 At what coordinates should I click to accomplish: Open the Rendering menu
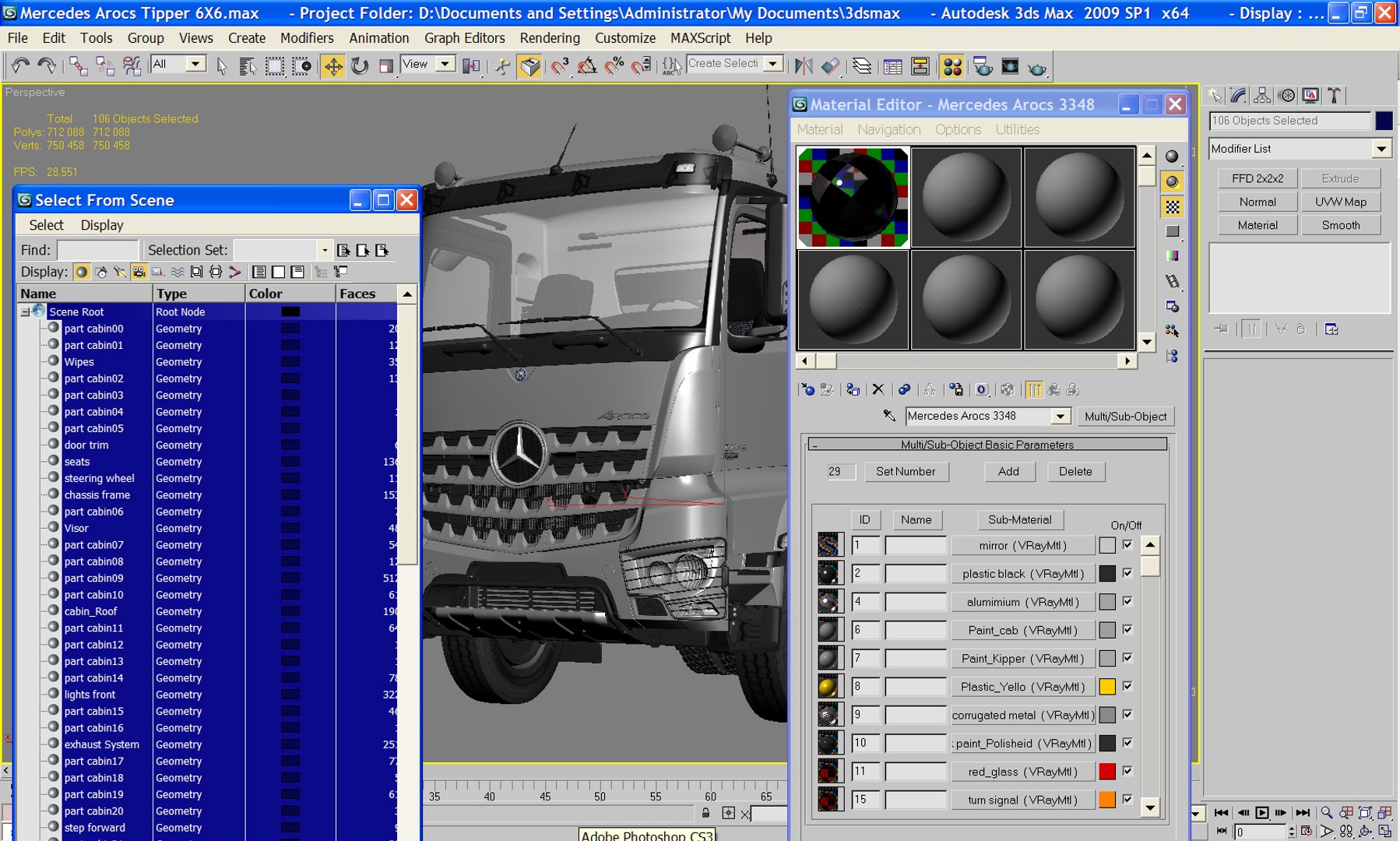click(x=550, y=37)
